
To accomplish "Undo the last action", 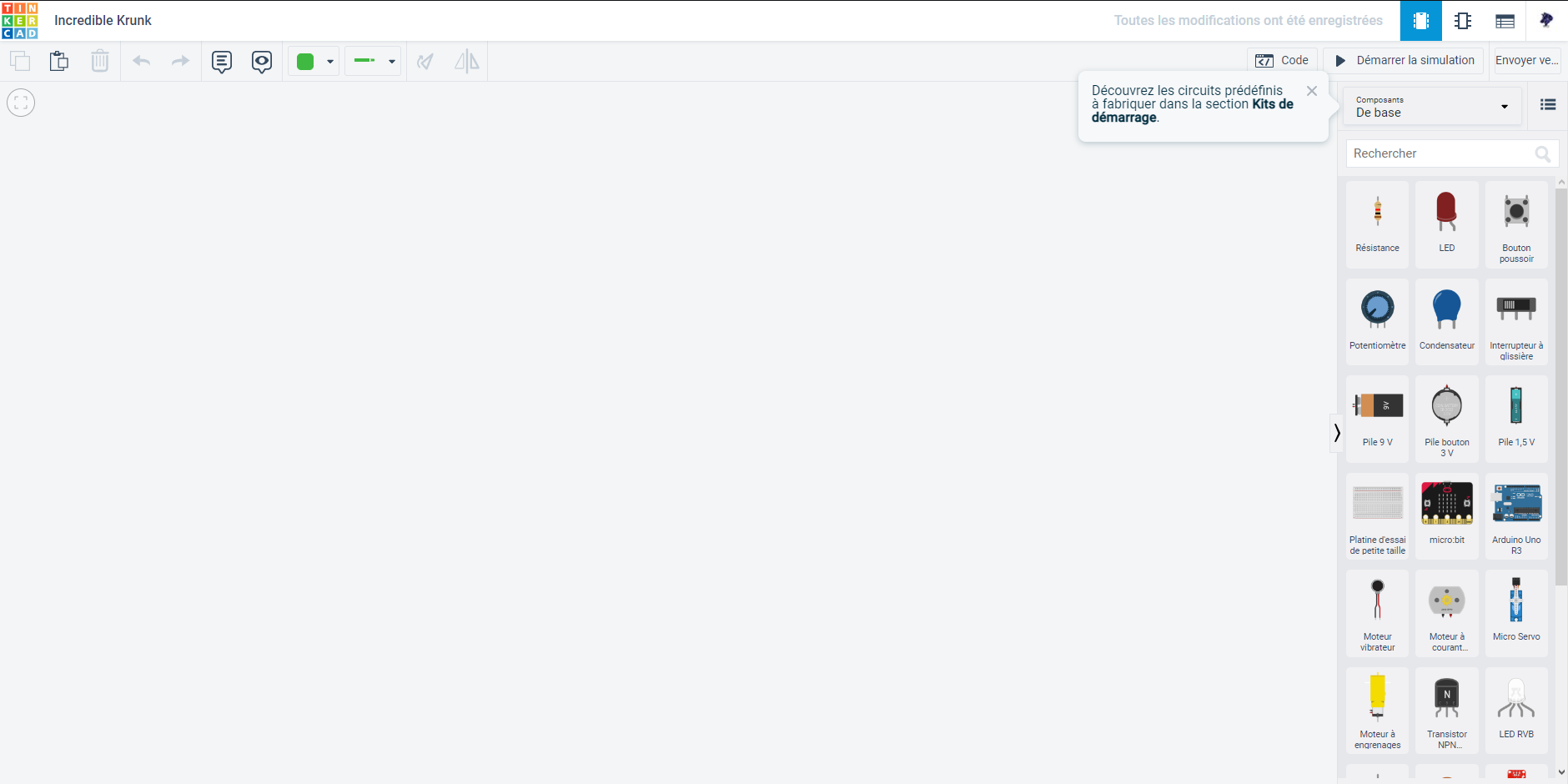I will click(142, 61).
